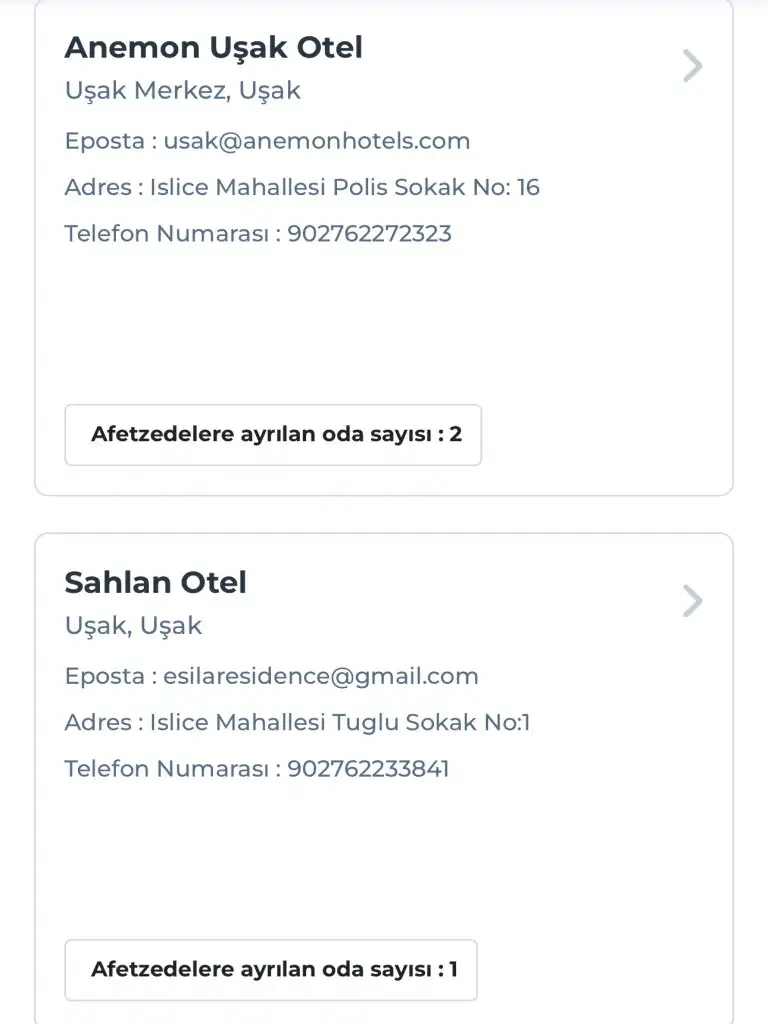768x1024 pixels.
Task: Select the Anemon Uşak Otel title
Action: point(213,47)
